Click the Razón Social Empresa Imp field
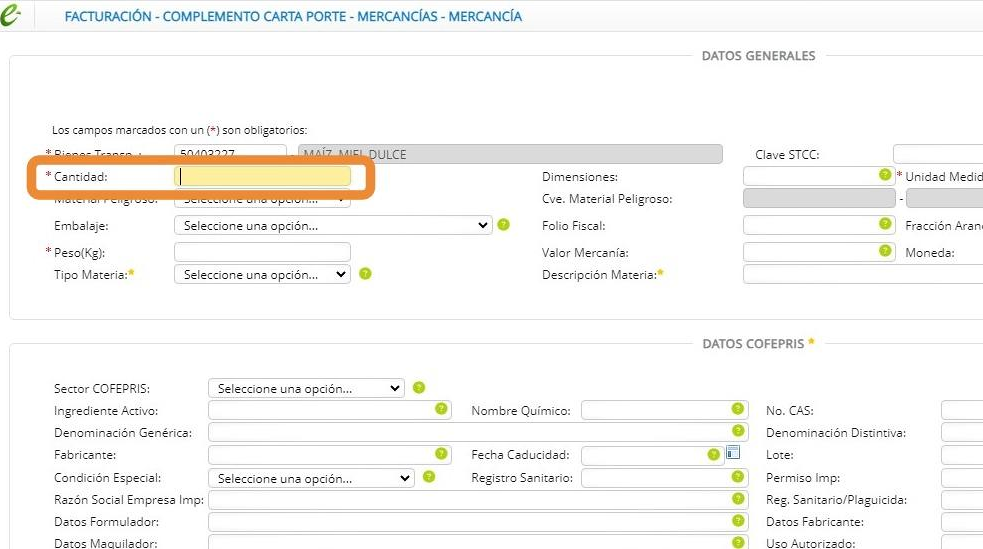Screen dimensions: 983x549 478,499
